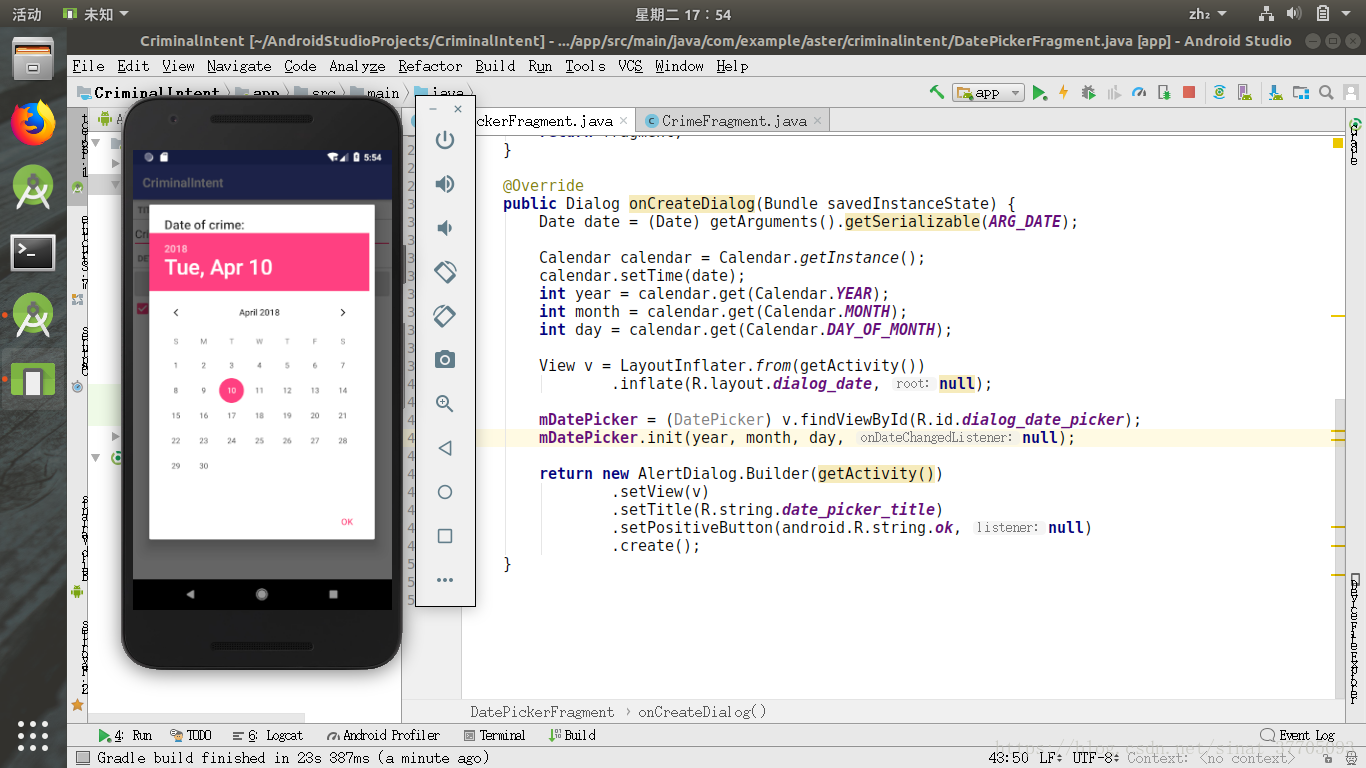The width and height of the screenshot is (1366, 768).
Task: Open the File menu
Action: pos(88,66)
